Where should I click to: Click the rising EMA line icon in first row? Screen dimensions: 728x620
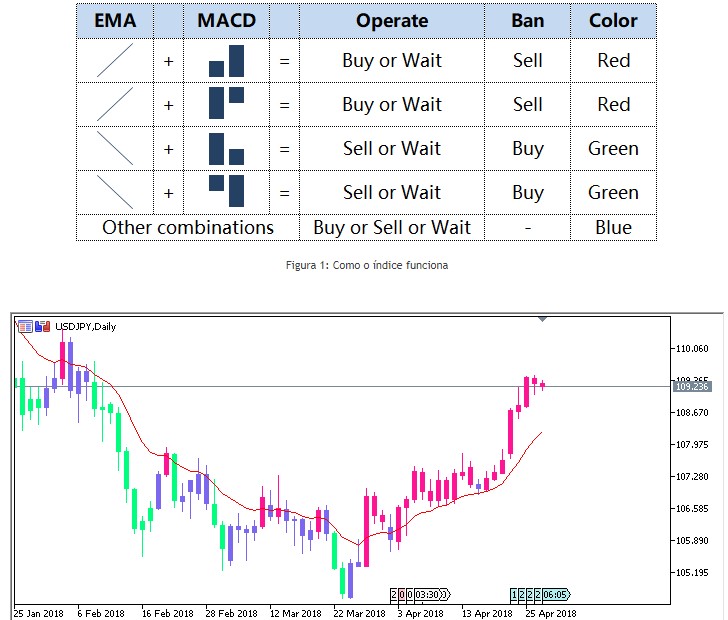point(115,60)
